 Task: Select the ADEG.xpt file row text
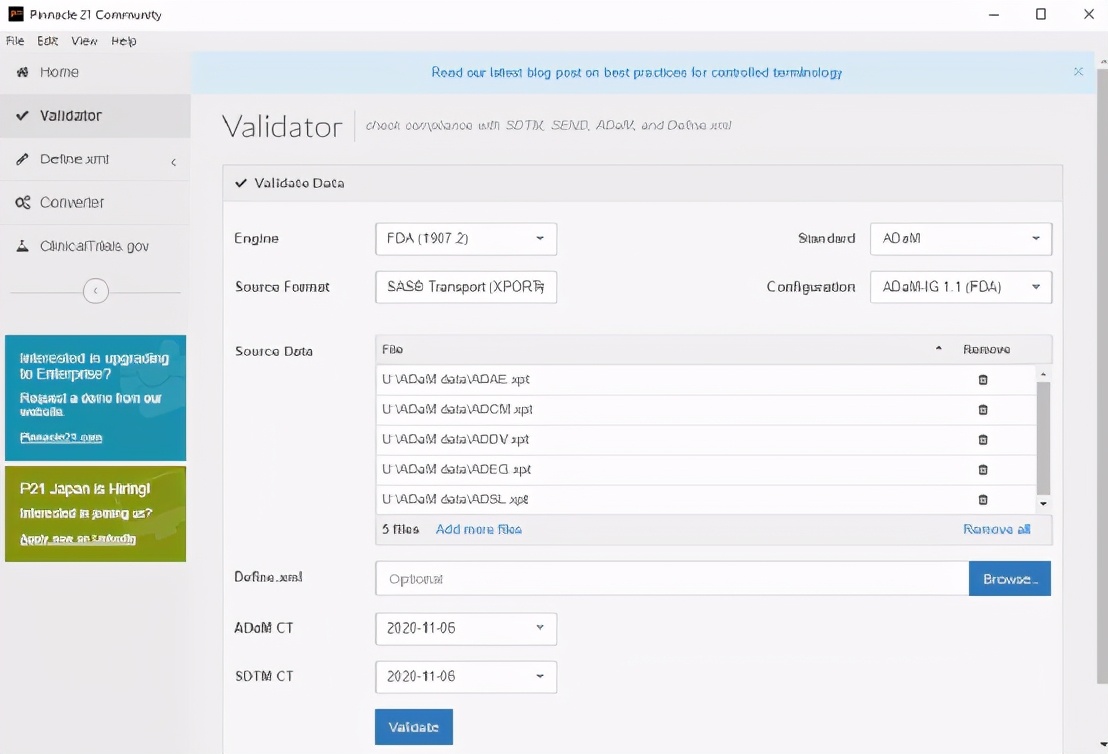456,470
